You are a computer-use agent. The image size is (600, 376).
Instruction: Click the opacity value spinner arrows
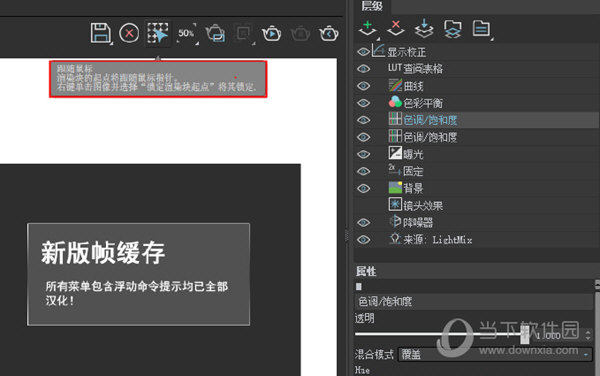click(x=588, y=335)
